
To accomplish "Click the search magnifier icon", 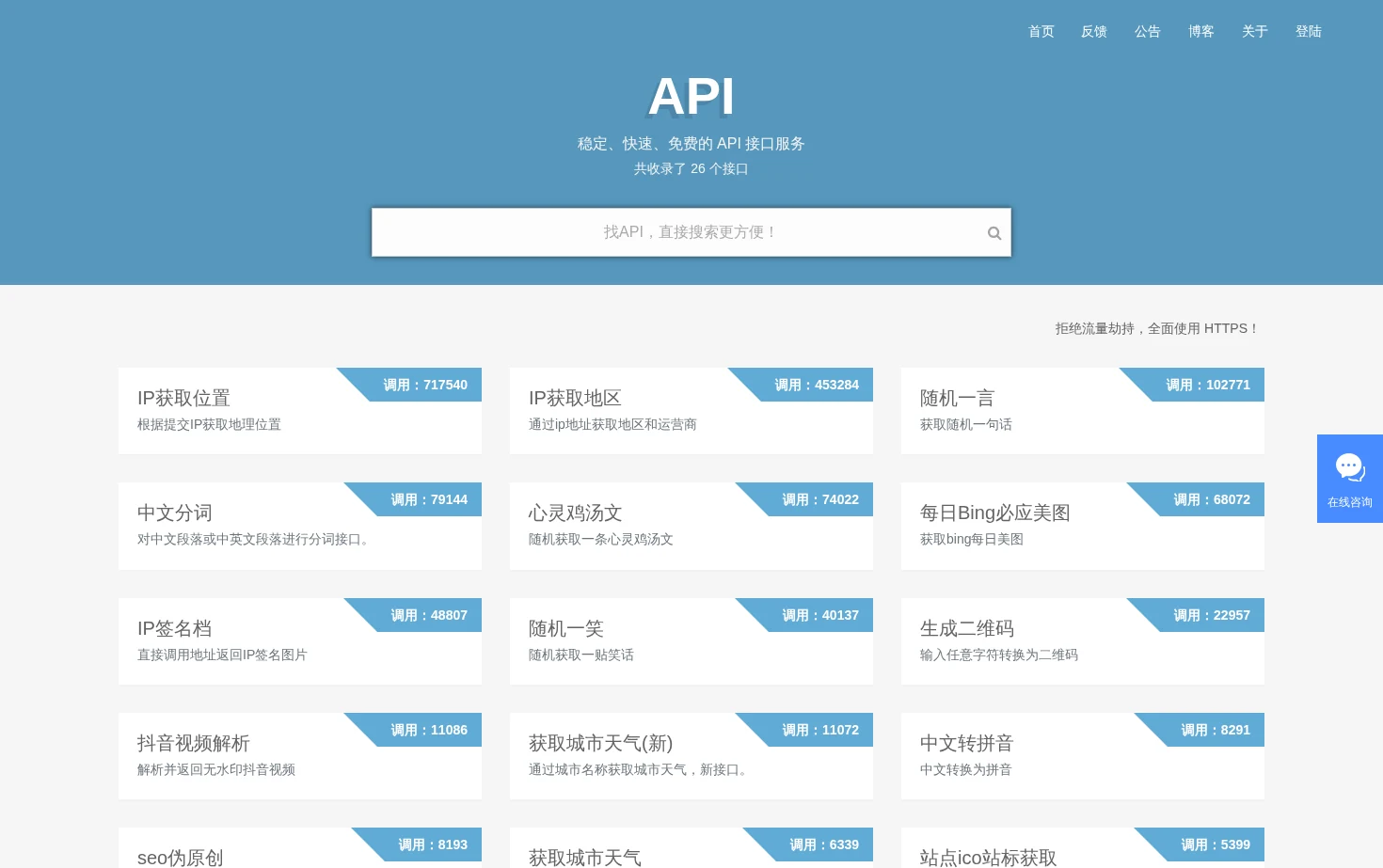I will coord(994,233).
